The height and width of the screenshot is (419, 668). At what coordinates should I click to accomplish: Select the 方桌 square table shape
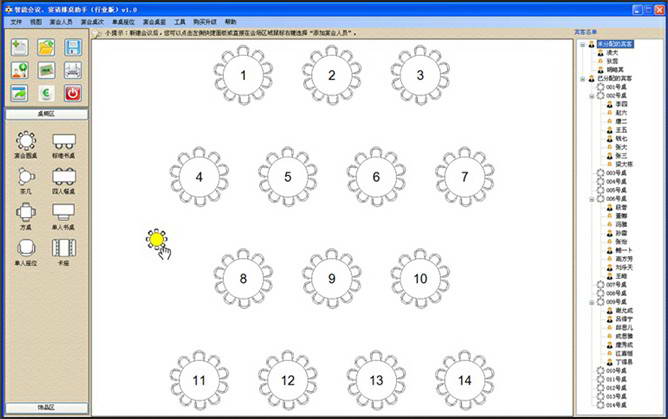coord(25,214)
